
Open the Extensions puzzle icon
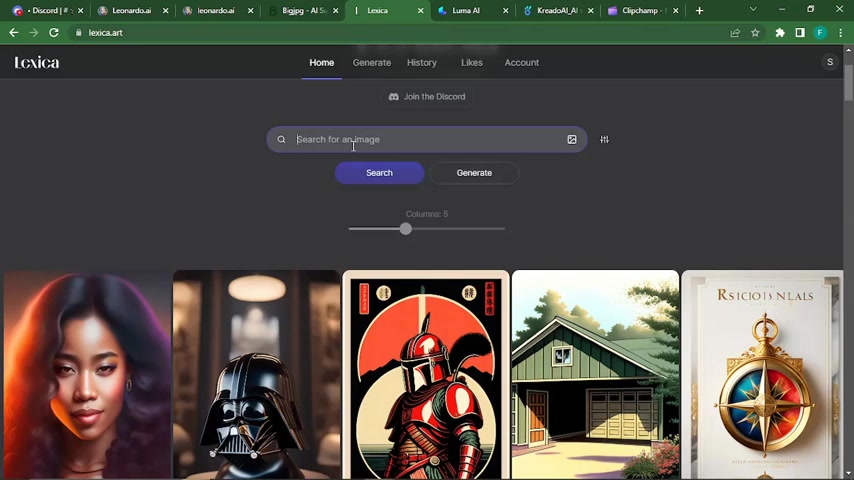(x=780, y=33)
